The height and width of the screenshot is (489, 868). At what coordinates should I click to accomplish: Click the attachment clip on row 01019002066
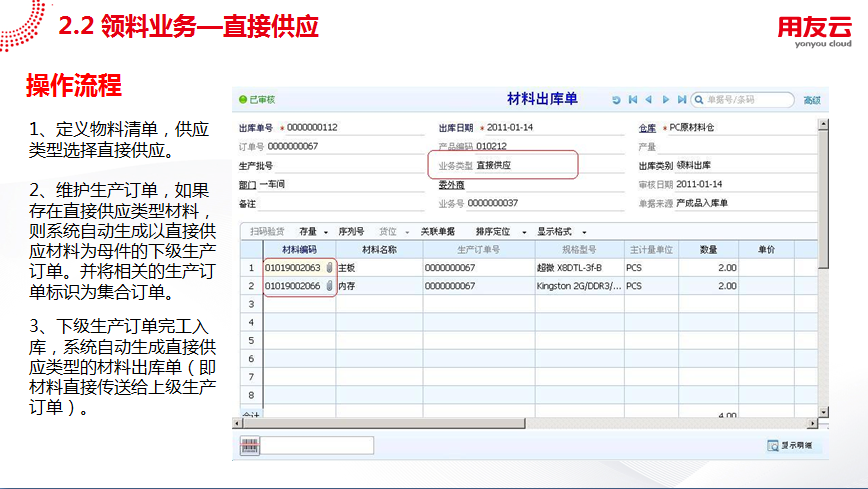(329, 286)
